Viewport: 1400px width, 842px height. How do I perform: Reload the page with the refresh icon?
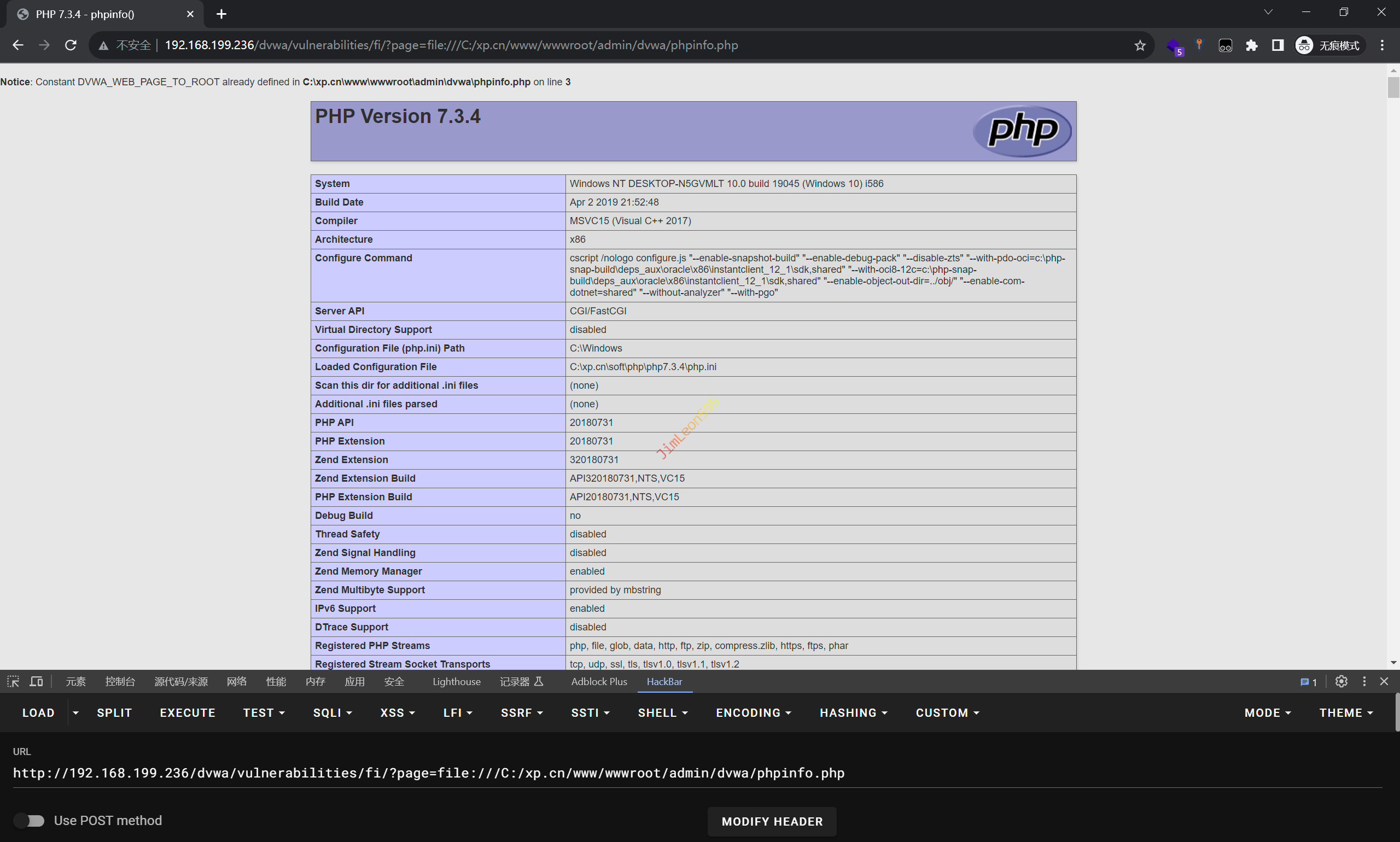tap(71, 45)
